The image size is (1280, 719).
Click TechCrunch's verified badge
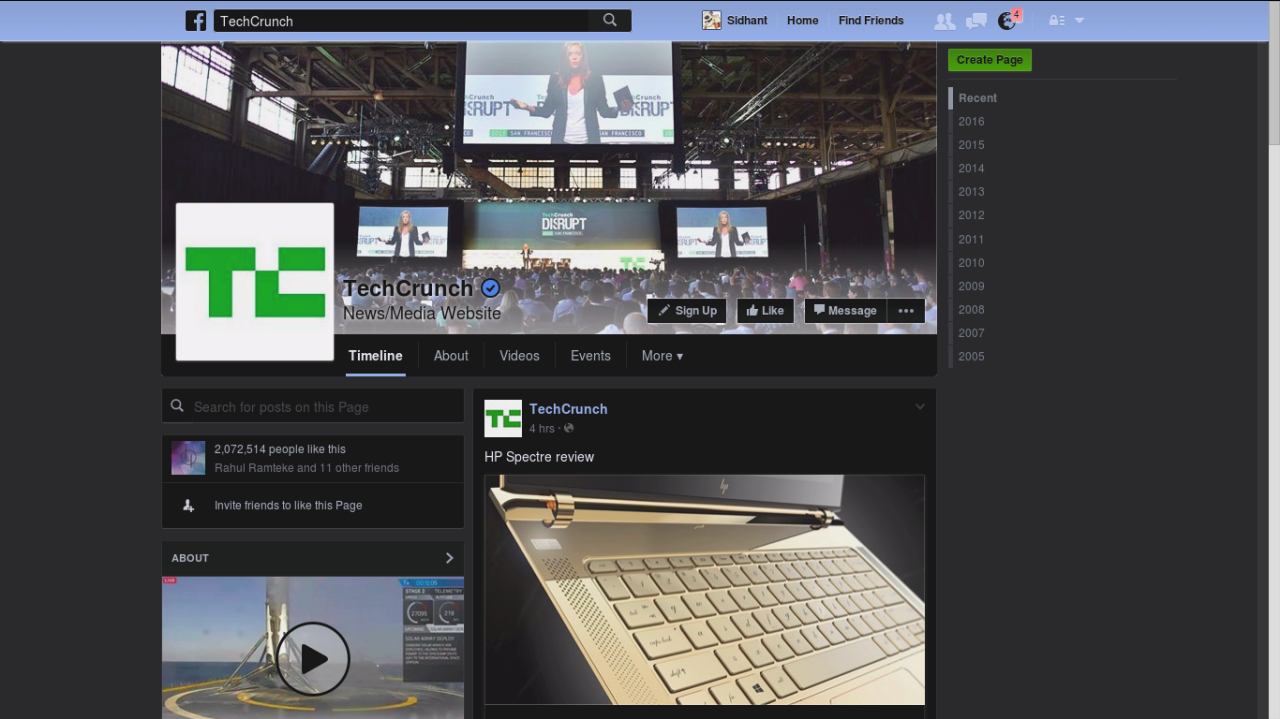[490, 287]
